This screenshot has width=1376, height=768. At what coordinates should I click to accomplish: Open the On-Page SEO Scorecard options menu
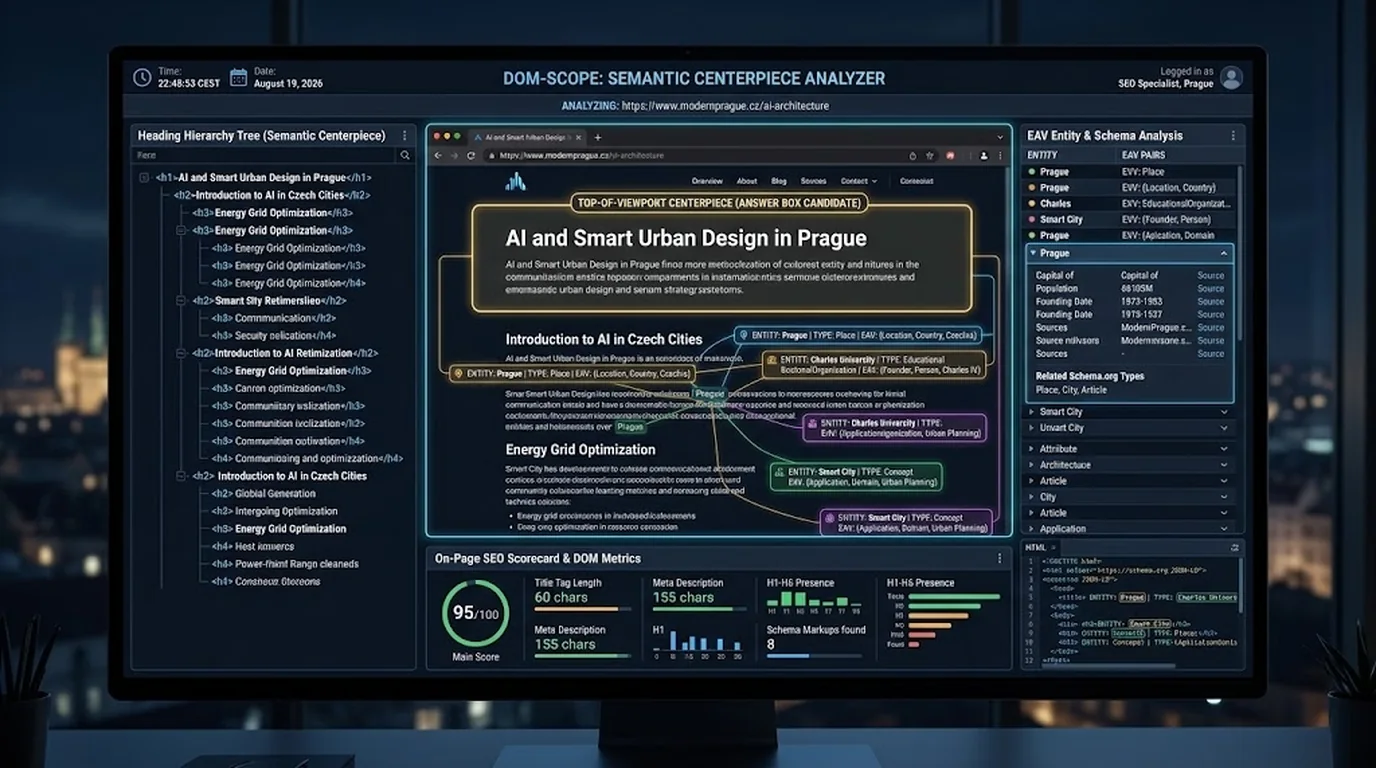[x=999, y=559]
